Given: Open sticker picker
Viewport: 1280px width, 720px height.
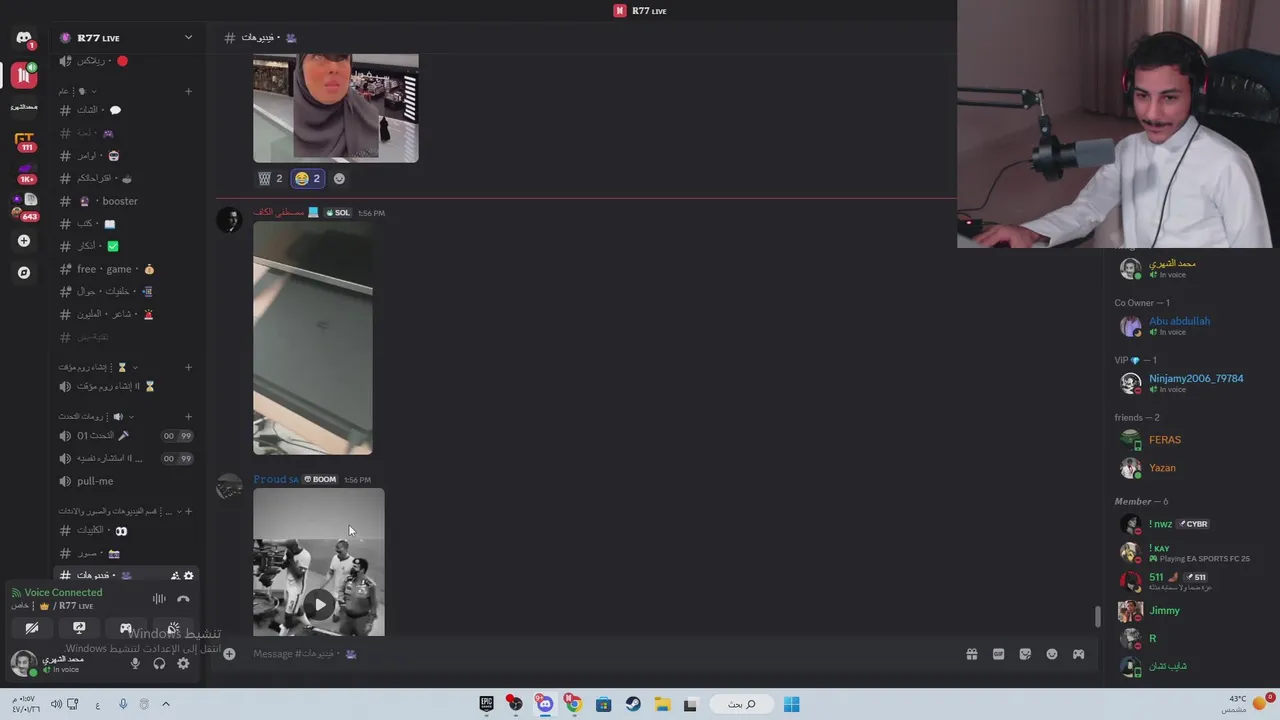Looking at the screenshot, I should tap(1025, 654).
